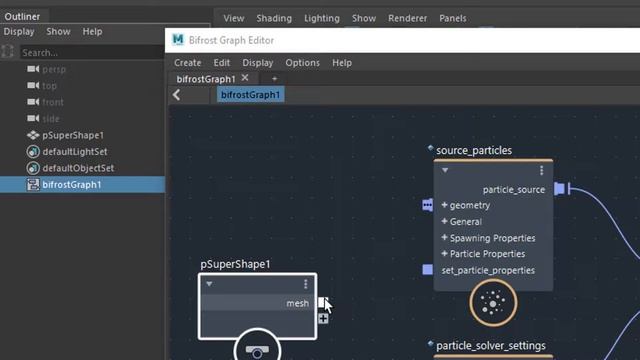Open the Help menu in Bifrost Graph Editor
The width and height of the screenshot is (640, 360).
pyautogui.click(x=342, y=63)
